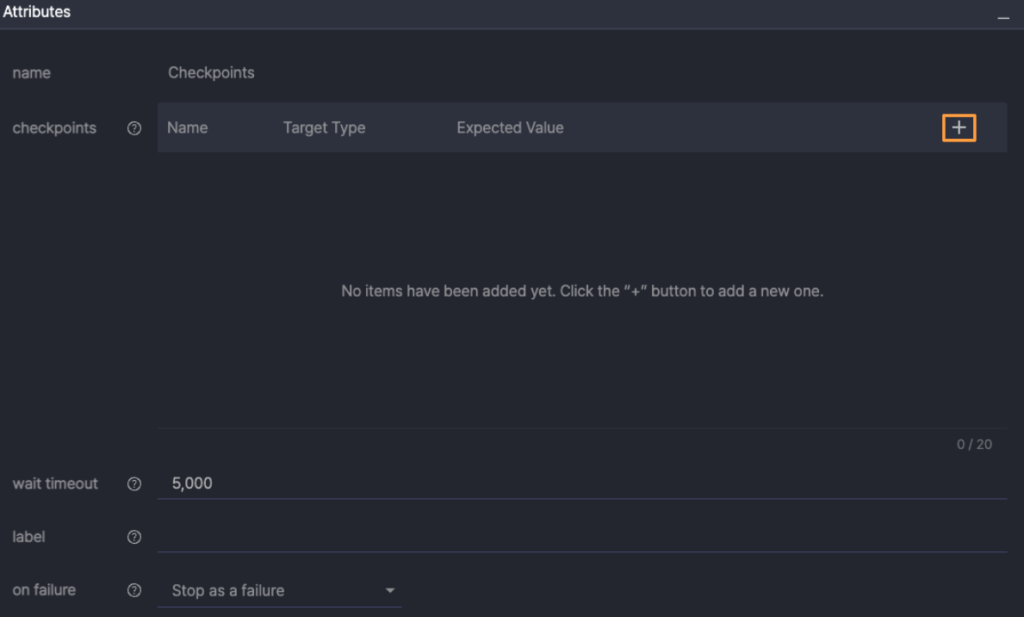The width and height of the screenshot is (1024, 617).
Task: View help icon next to on failure
Action: tap(134, 590)
